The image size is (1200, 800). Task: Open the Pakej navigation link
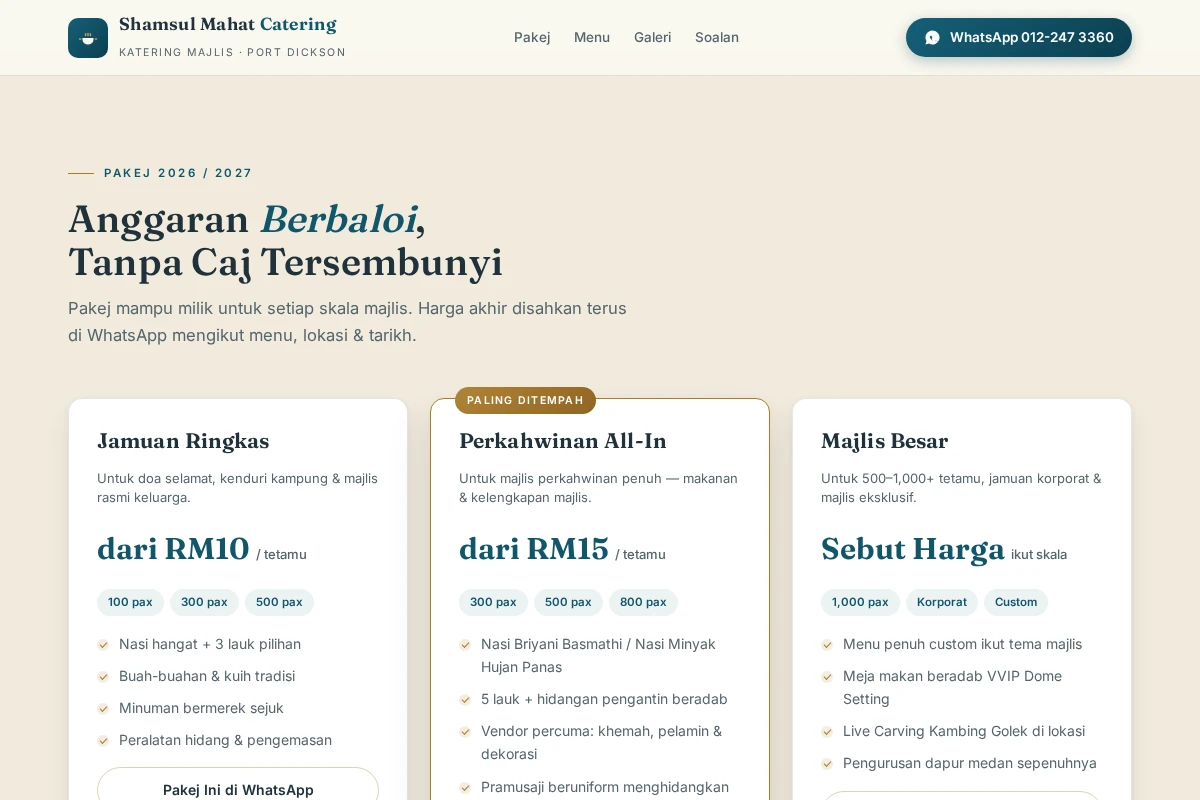click(x=532, y=37)
